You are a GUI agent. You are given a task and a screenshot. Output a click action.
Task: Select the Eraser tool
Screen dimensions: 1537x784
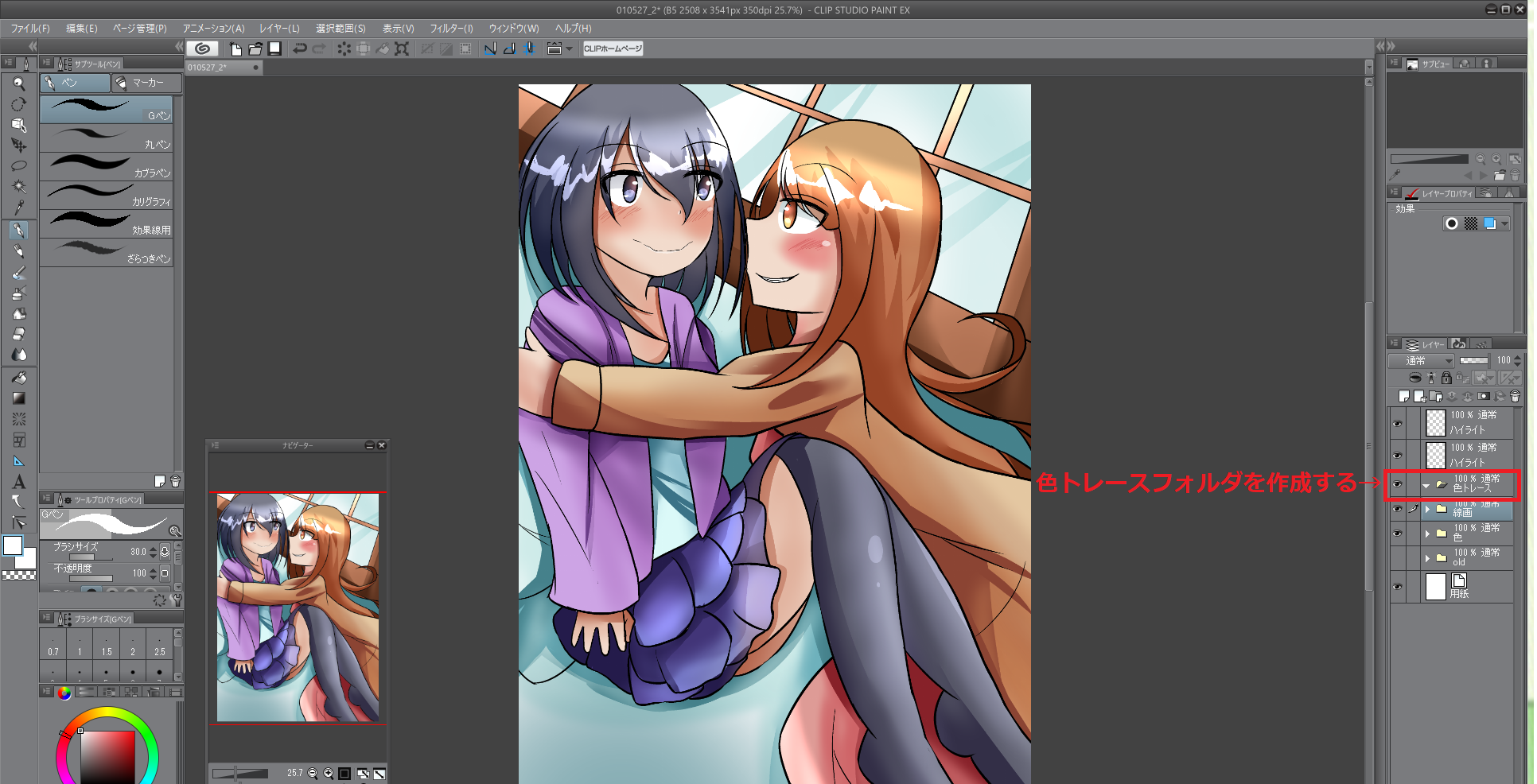[19, 334]
